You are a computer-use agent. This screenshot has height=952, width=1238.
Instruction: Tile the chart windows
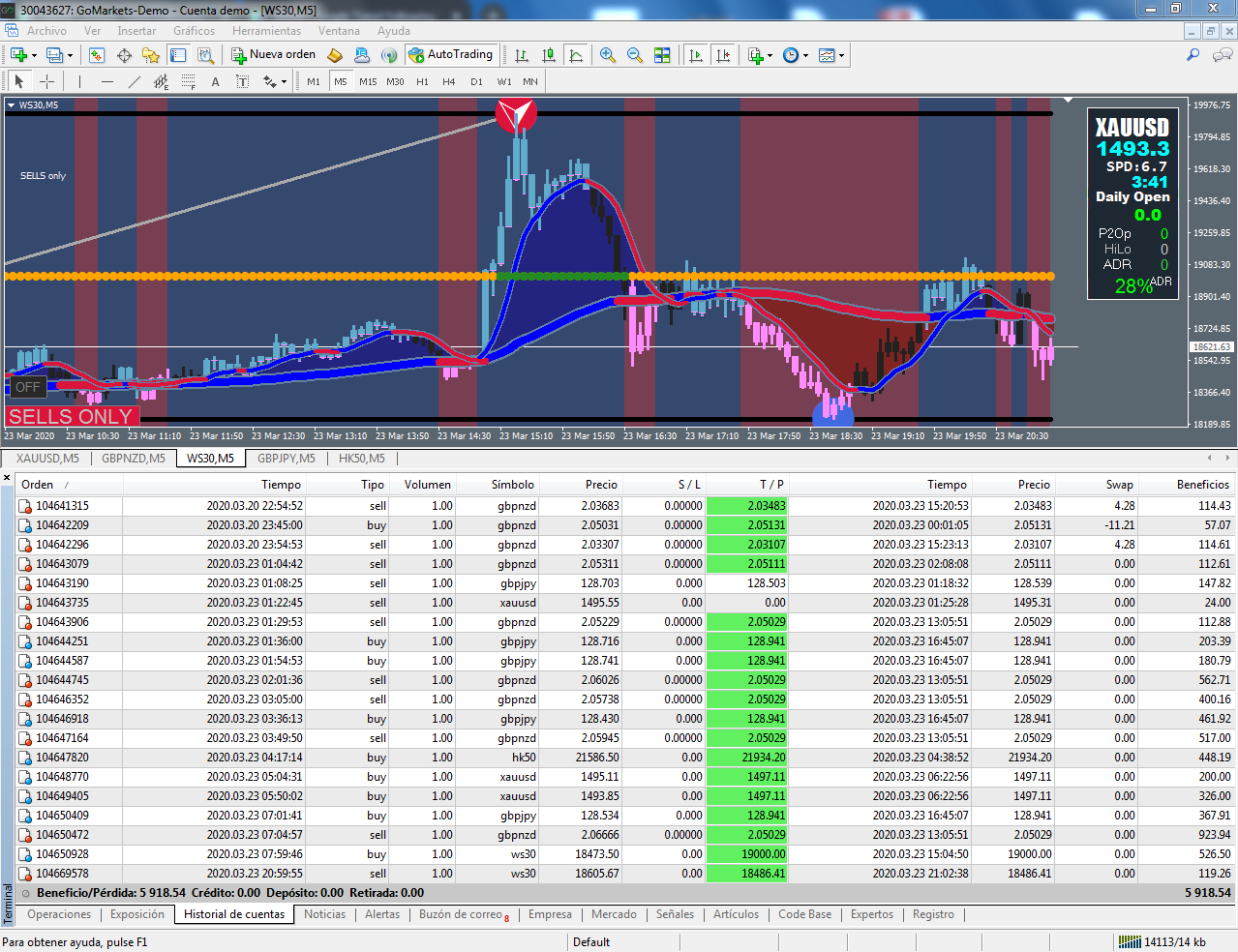pos(662,55)
